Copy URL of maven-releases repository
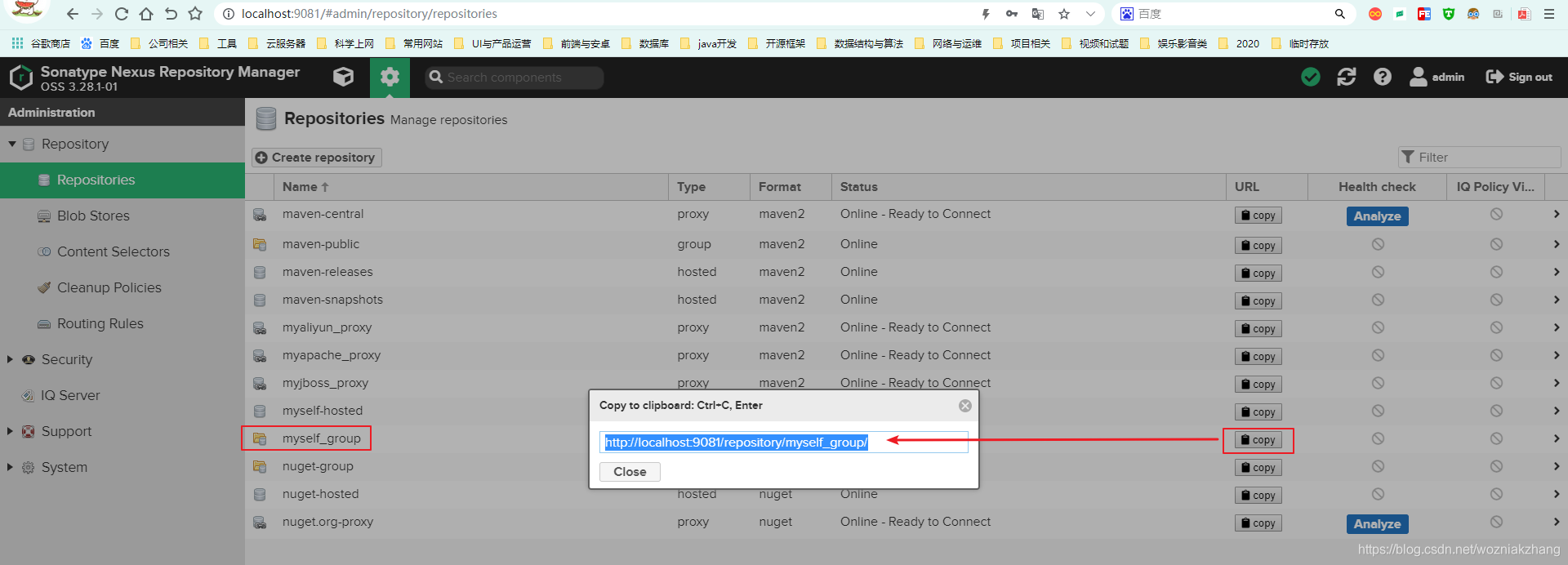Image resolution: width=1568 pixels, height=565 pixels. [1258, 274]
